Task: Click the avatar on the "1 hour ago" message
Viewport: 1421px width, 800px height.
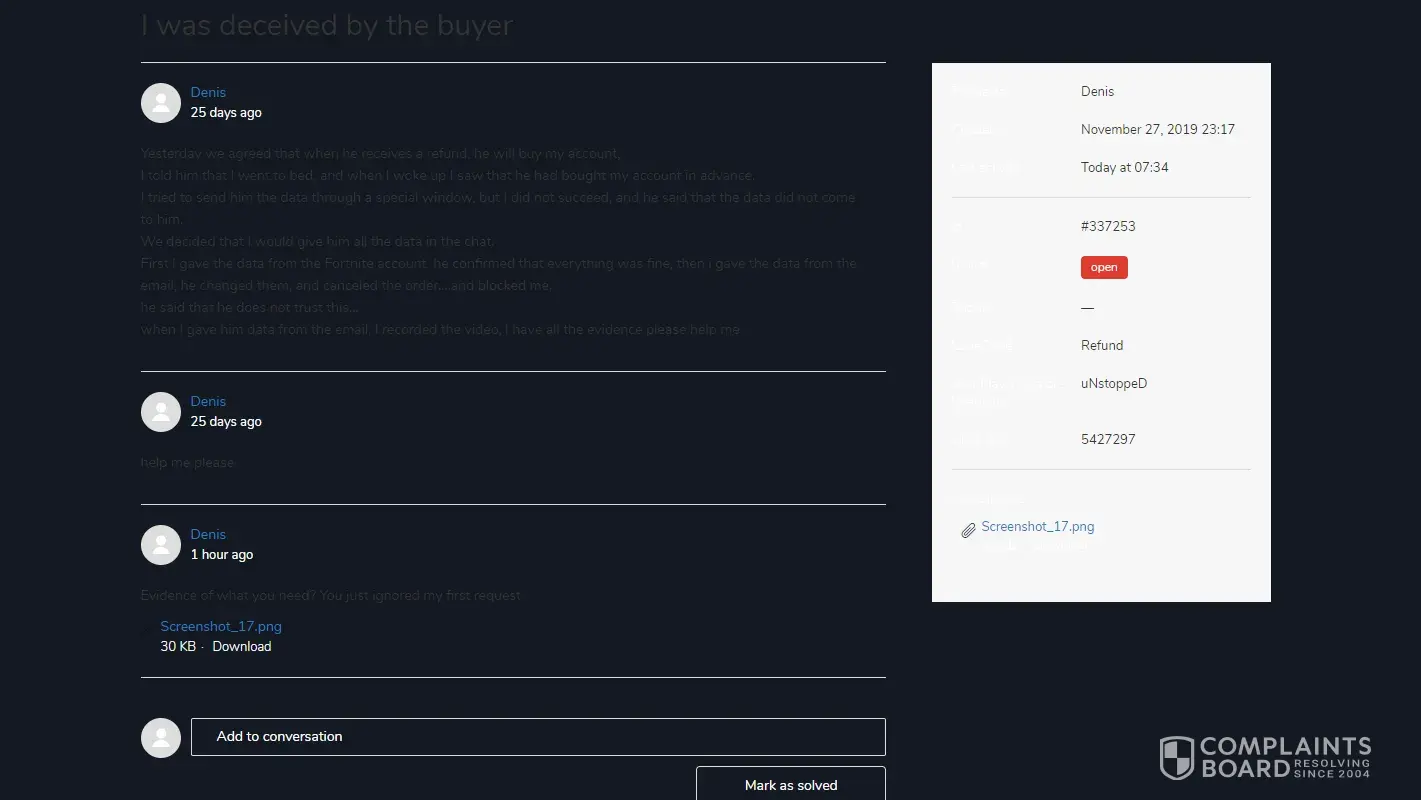Action: [161, 545]
